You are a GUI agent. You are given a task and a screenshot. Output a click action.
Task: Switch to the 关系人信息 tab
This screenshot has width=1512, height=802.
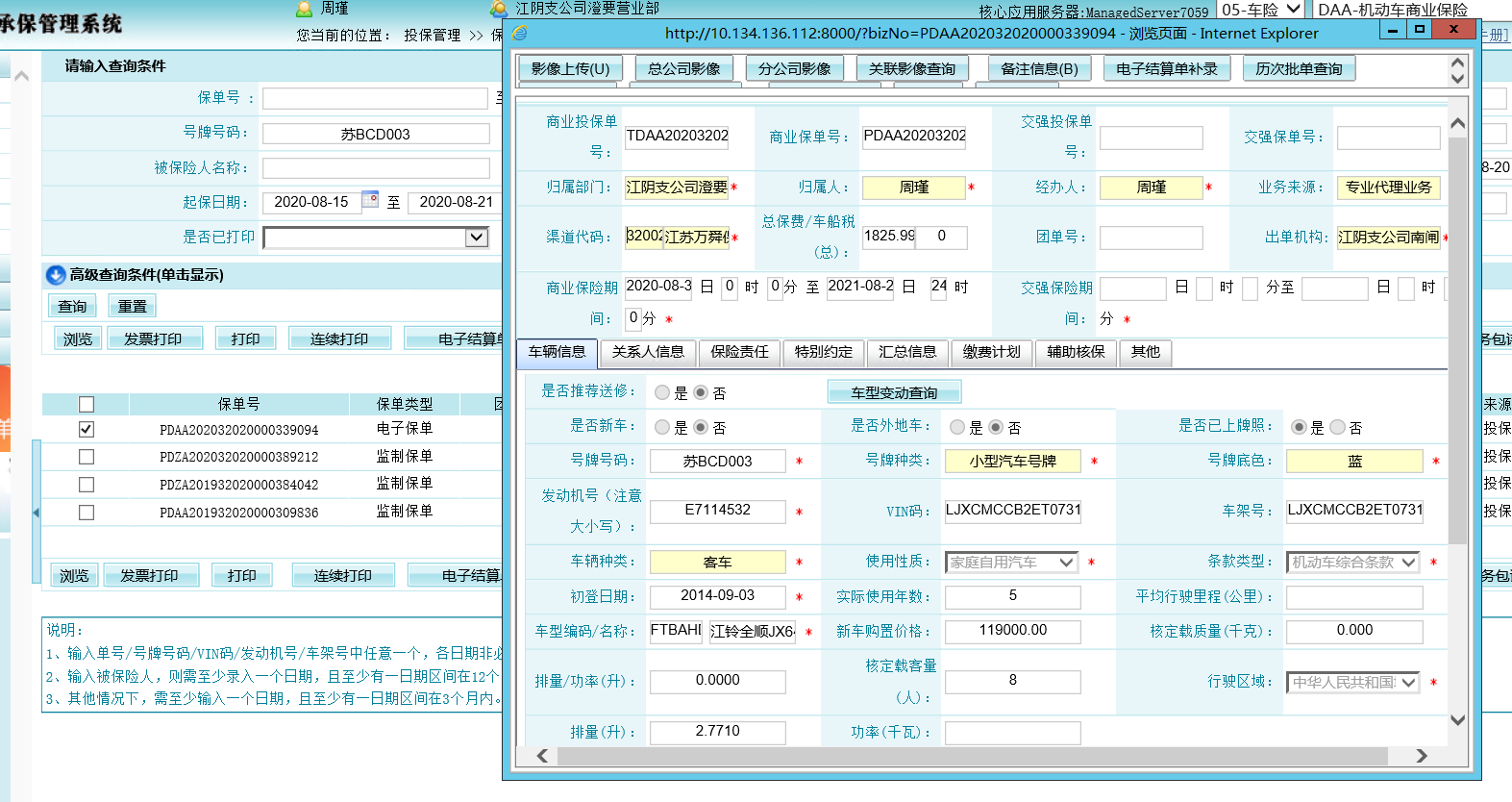click(x=648, y=352)
